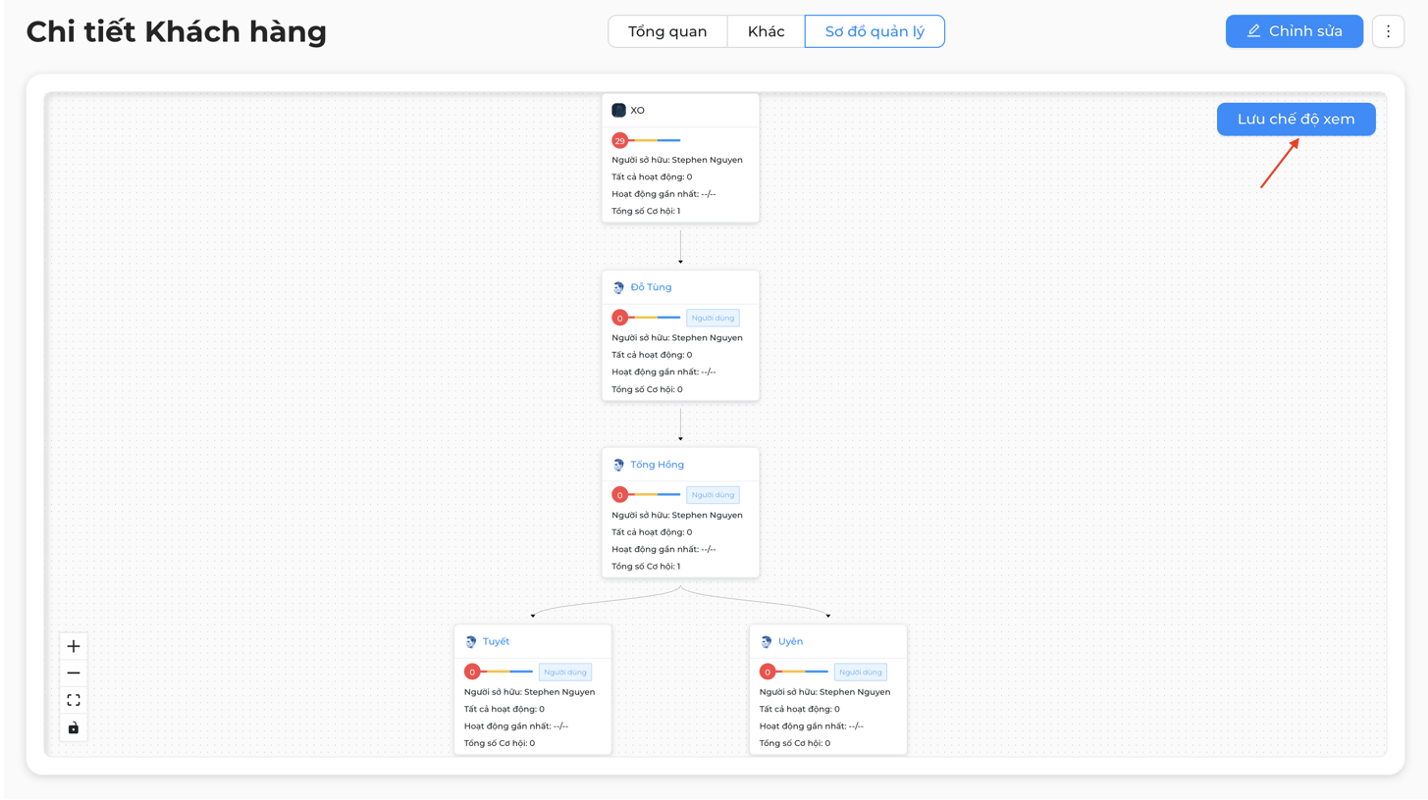Fit the diagram to view icon

coord(73,700)
